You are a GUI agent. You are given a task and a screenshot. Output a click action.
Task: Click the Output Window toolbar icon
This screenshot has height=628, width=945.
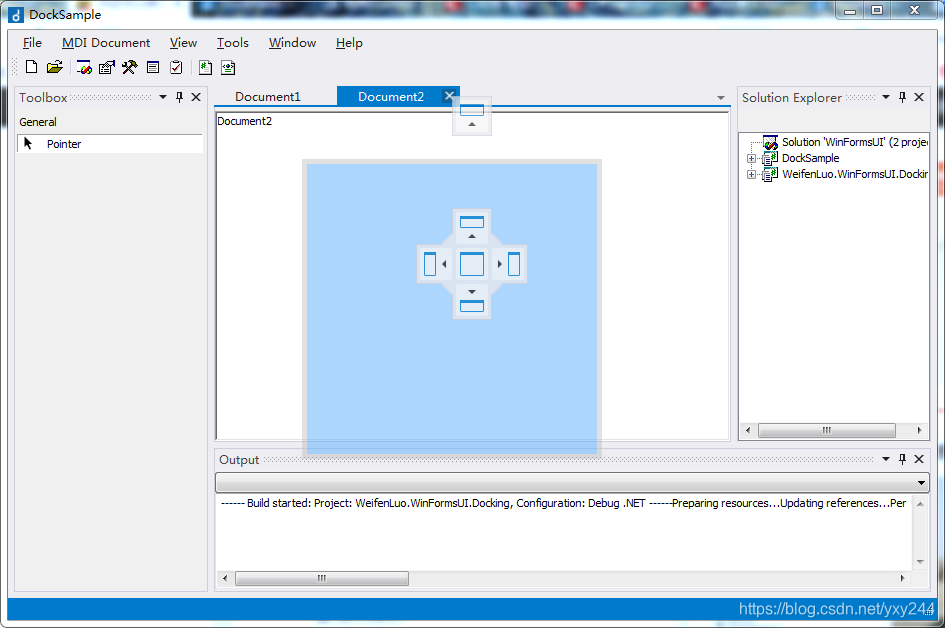click(x=153, y=68)
